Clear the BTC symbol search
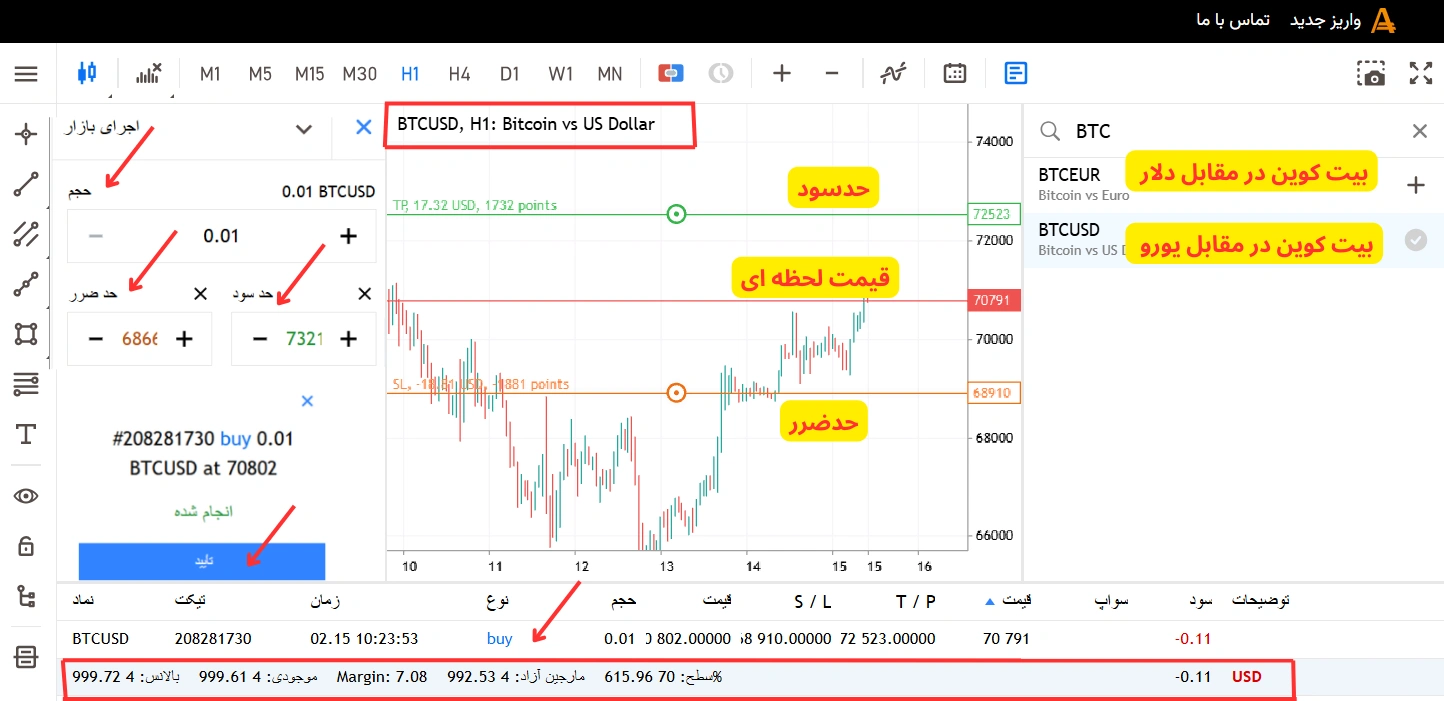The width and height of the screenshot is (1444, 701). 1419,131
